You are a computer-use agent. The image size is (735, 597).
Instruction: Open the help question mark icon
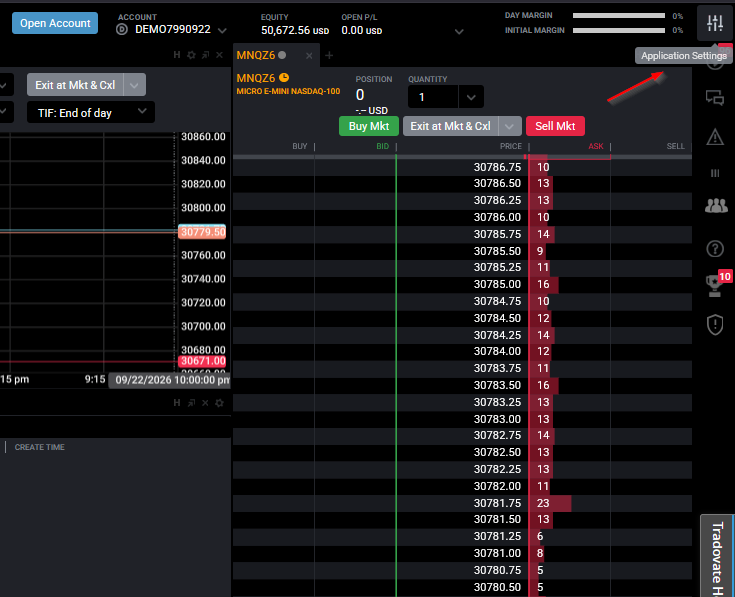click(x=715, y=248)
